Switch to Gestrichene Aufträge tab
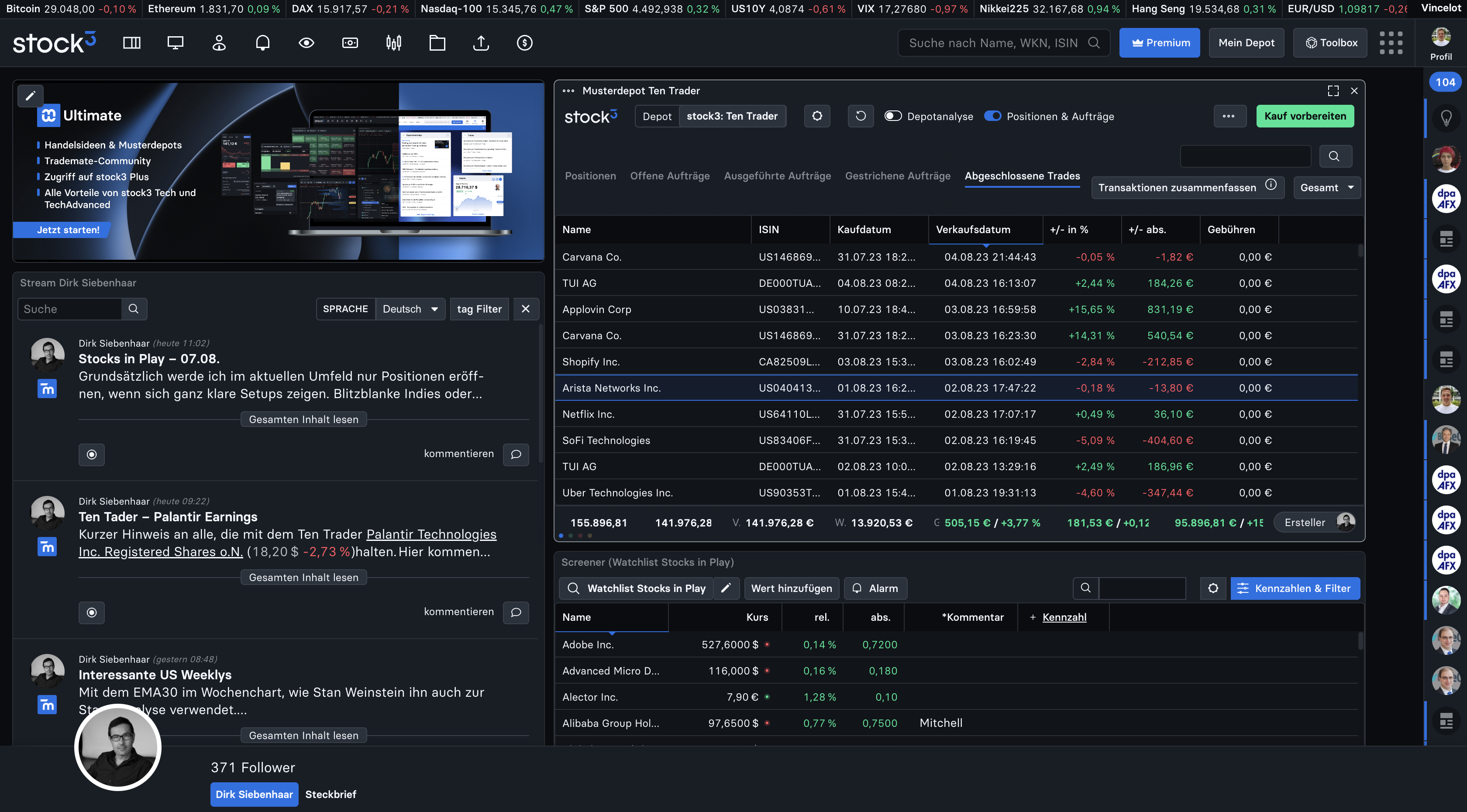The height and width of the screenshot is (812, 1467). coord(898,176)
